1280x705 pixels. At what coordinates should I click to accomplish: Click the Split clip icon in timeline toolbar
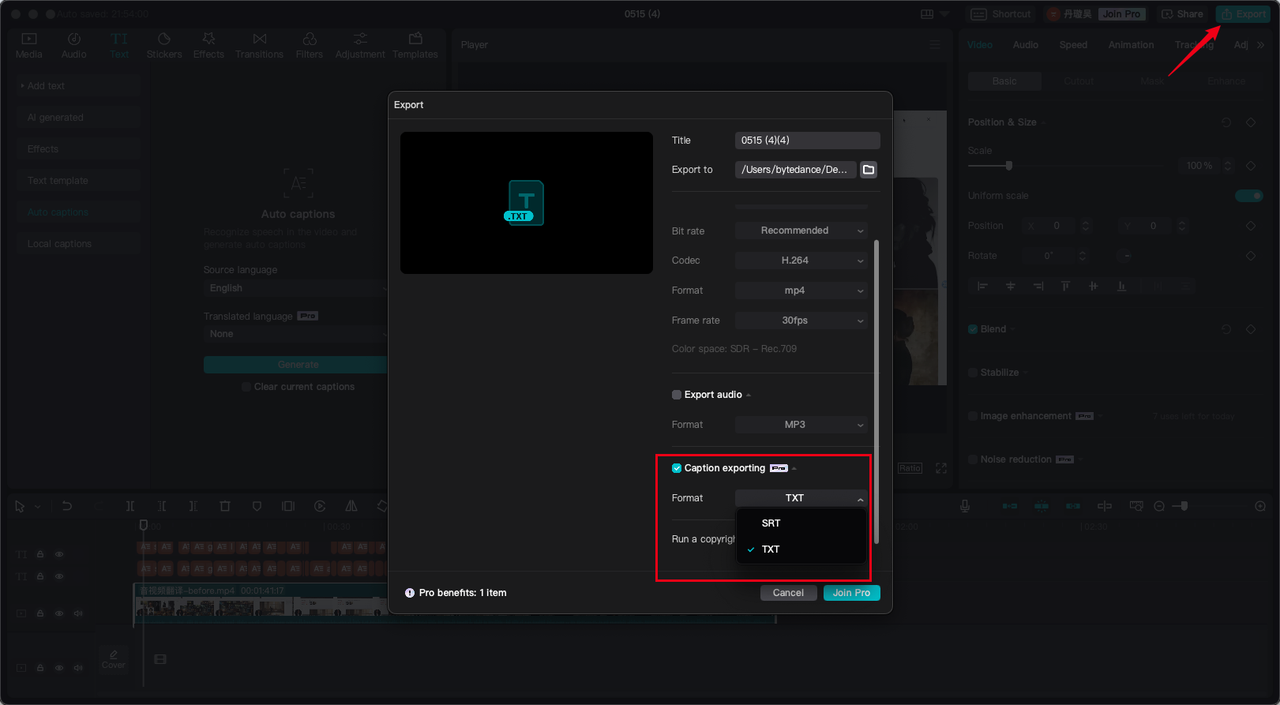pyautogui.click(x=130, y=506)
